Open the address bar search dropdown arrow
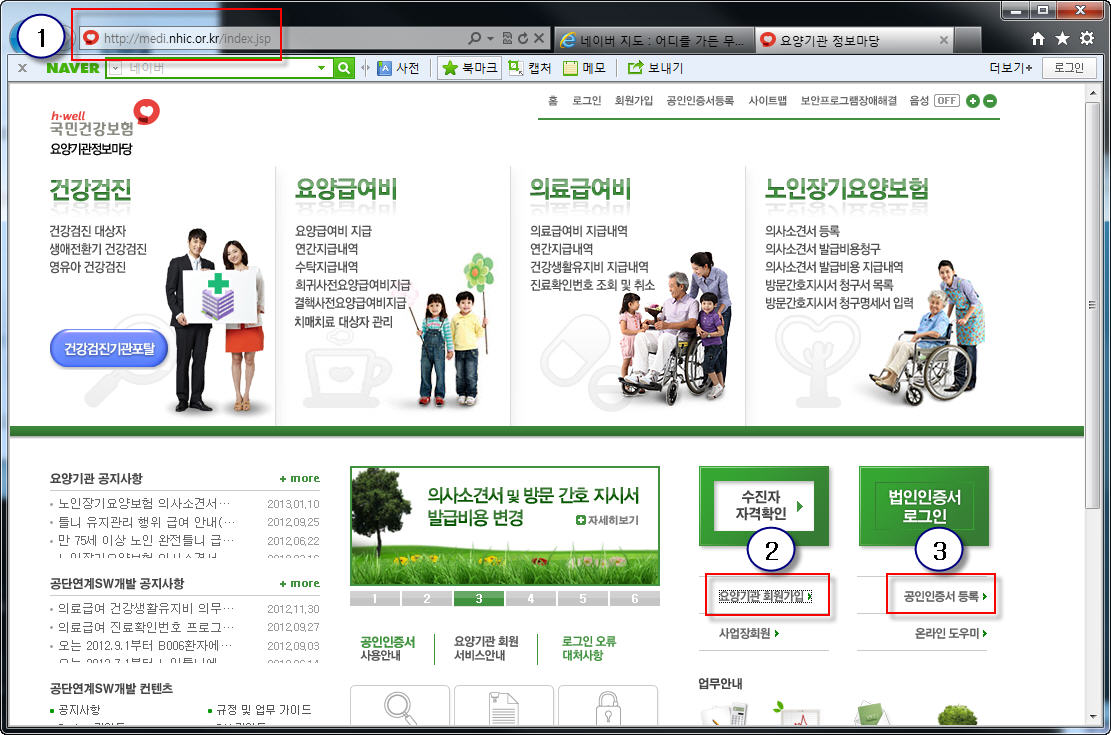Screen dimensions: 1111x735 pos(490,39)
